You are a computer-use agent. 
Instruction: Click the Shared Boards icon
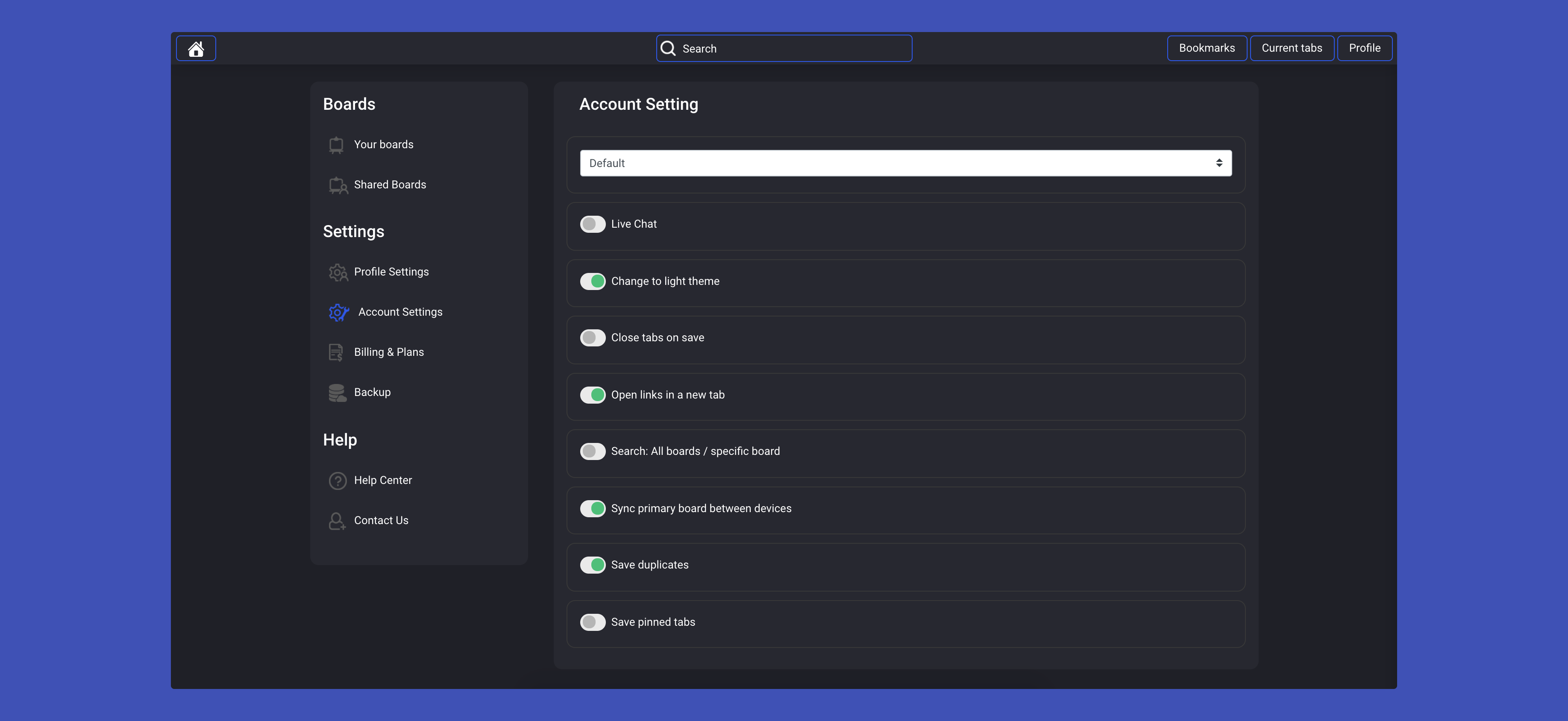338,185
